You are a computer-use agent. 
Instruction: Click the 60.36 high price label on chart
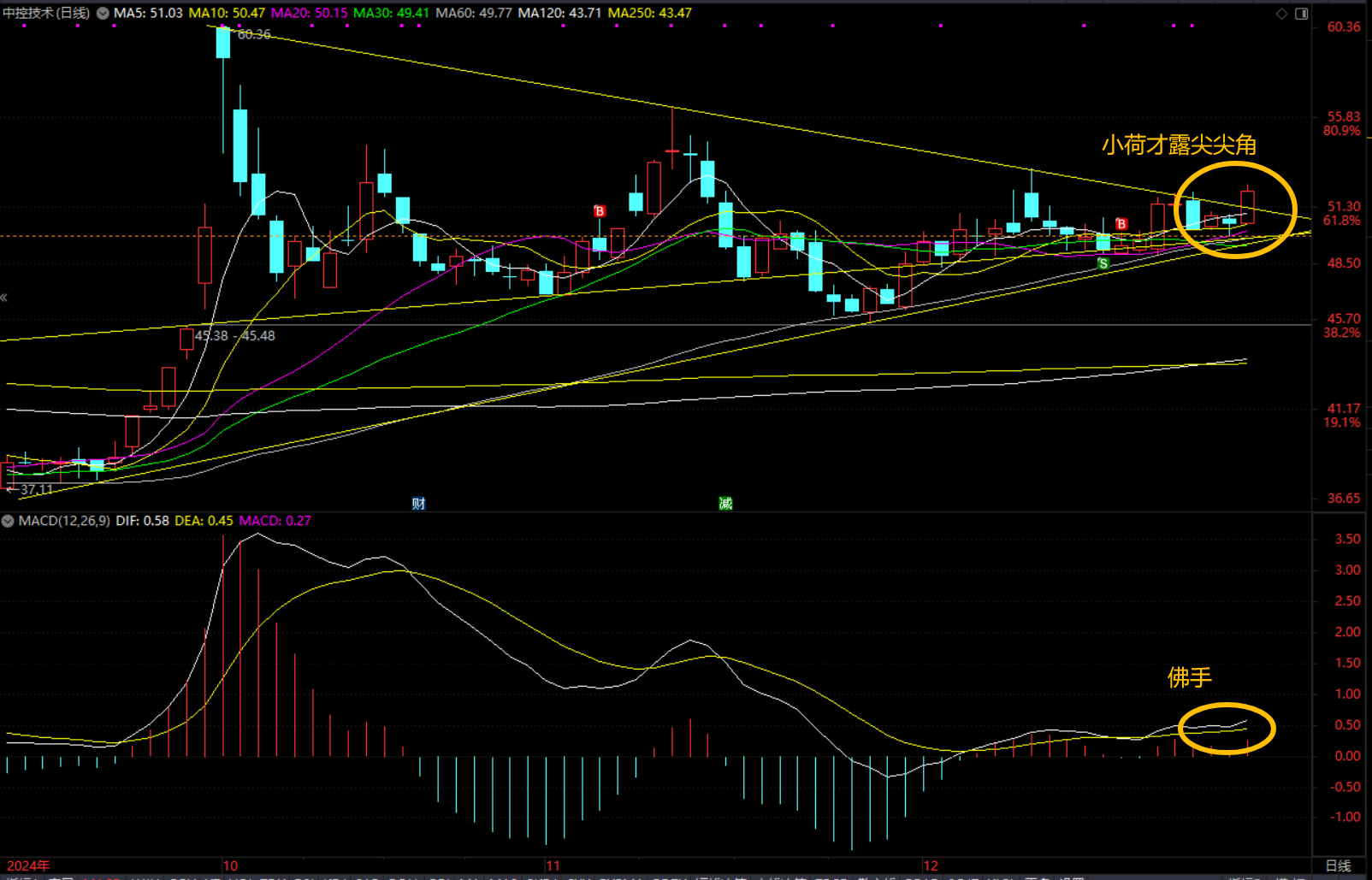point(254,34)
